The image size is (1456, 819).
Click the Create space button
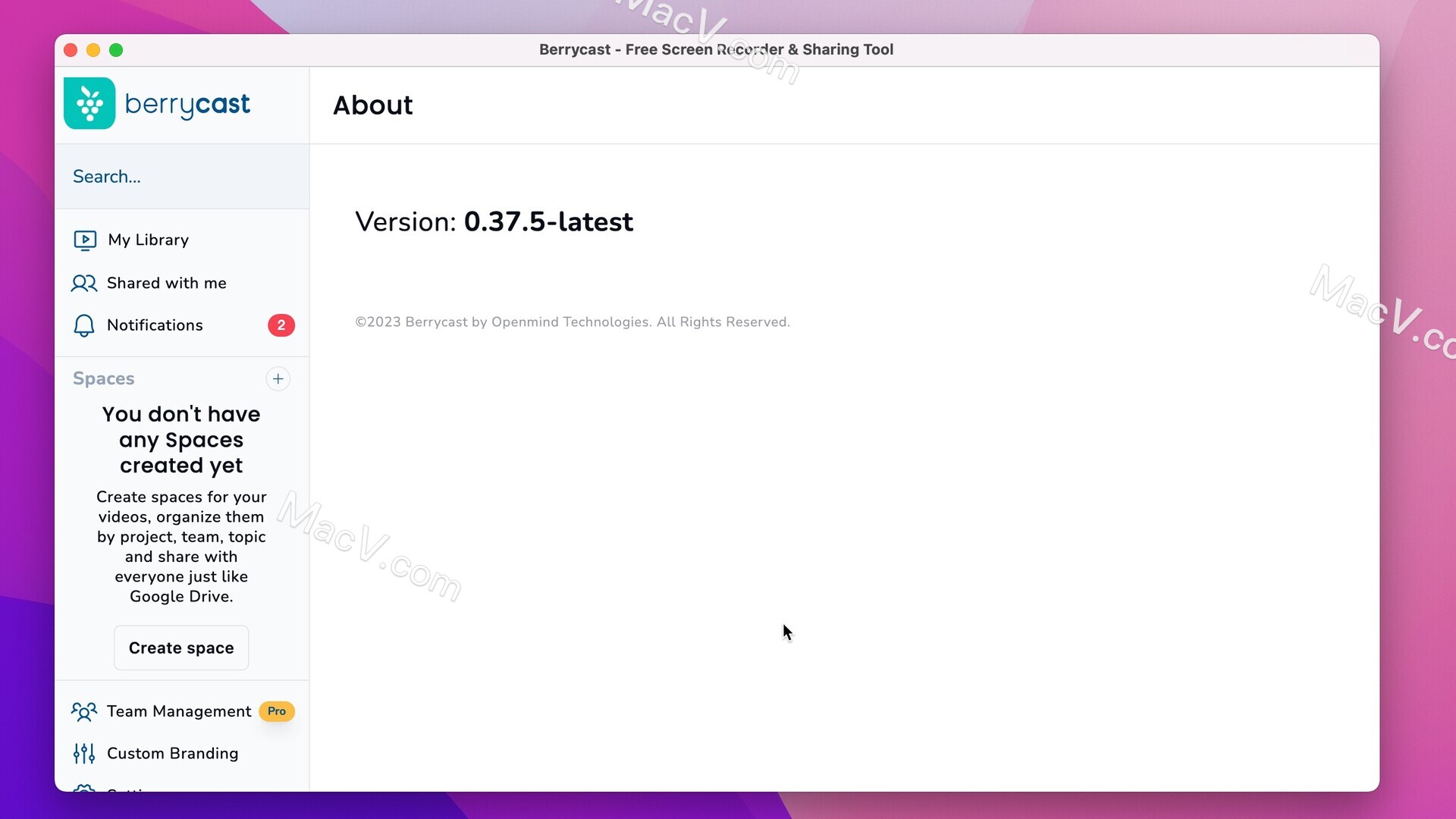point(181,648)
